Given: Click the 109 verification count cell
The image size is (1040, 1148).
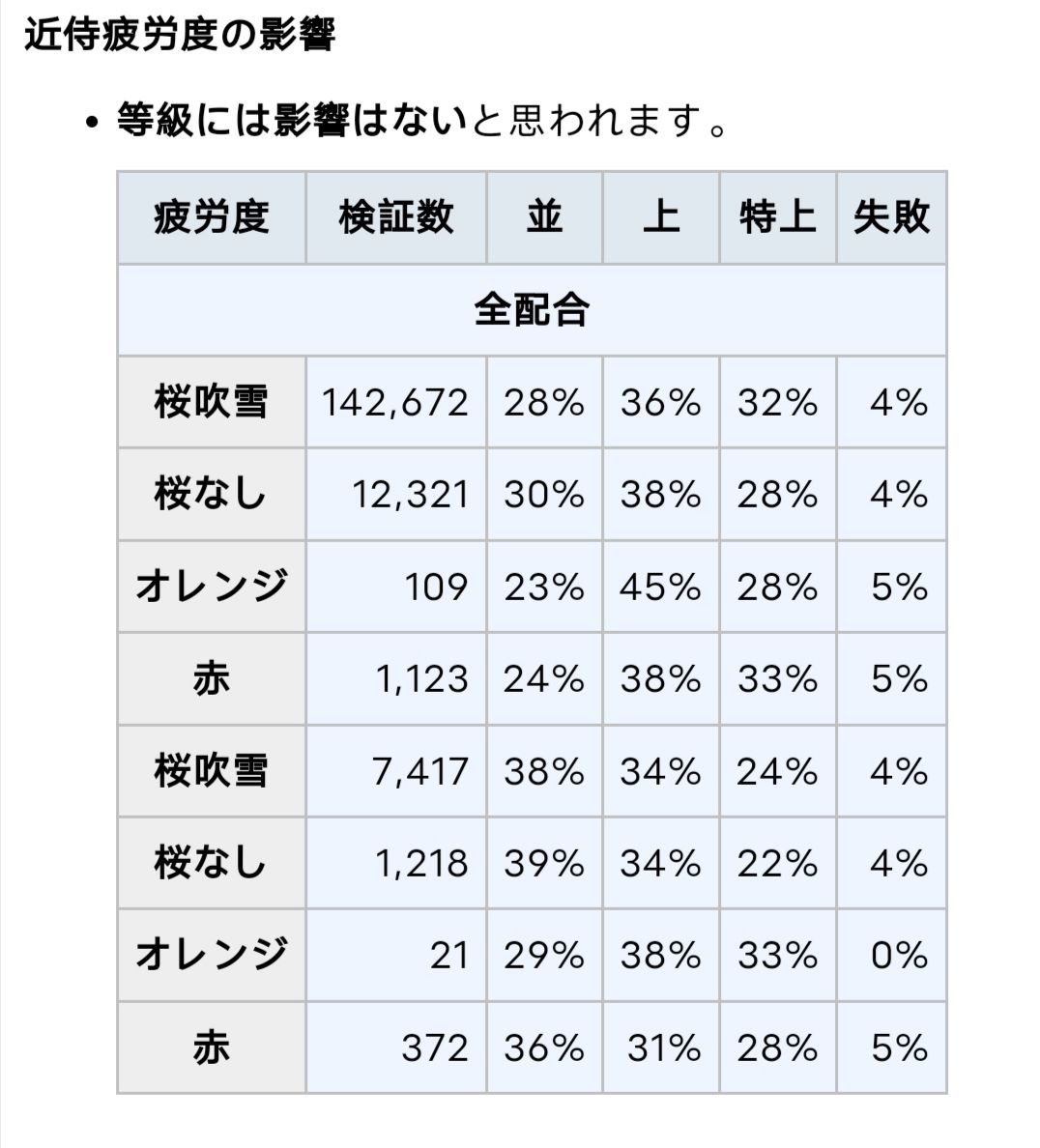Looking at the screenshot, I should pyautogui.click(x=436, y=588).
